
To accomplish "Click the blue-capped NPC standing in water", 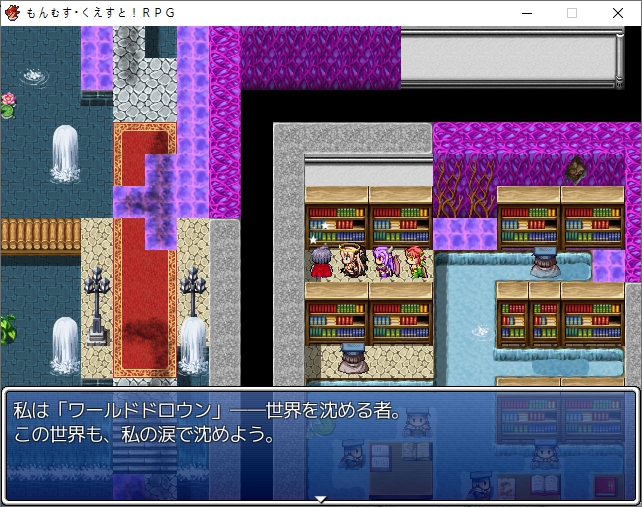I will point(545,263).
